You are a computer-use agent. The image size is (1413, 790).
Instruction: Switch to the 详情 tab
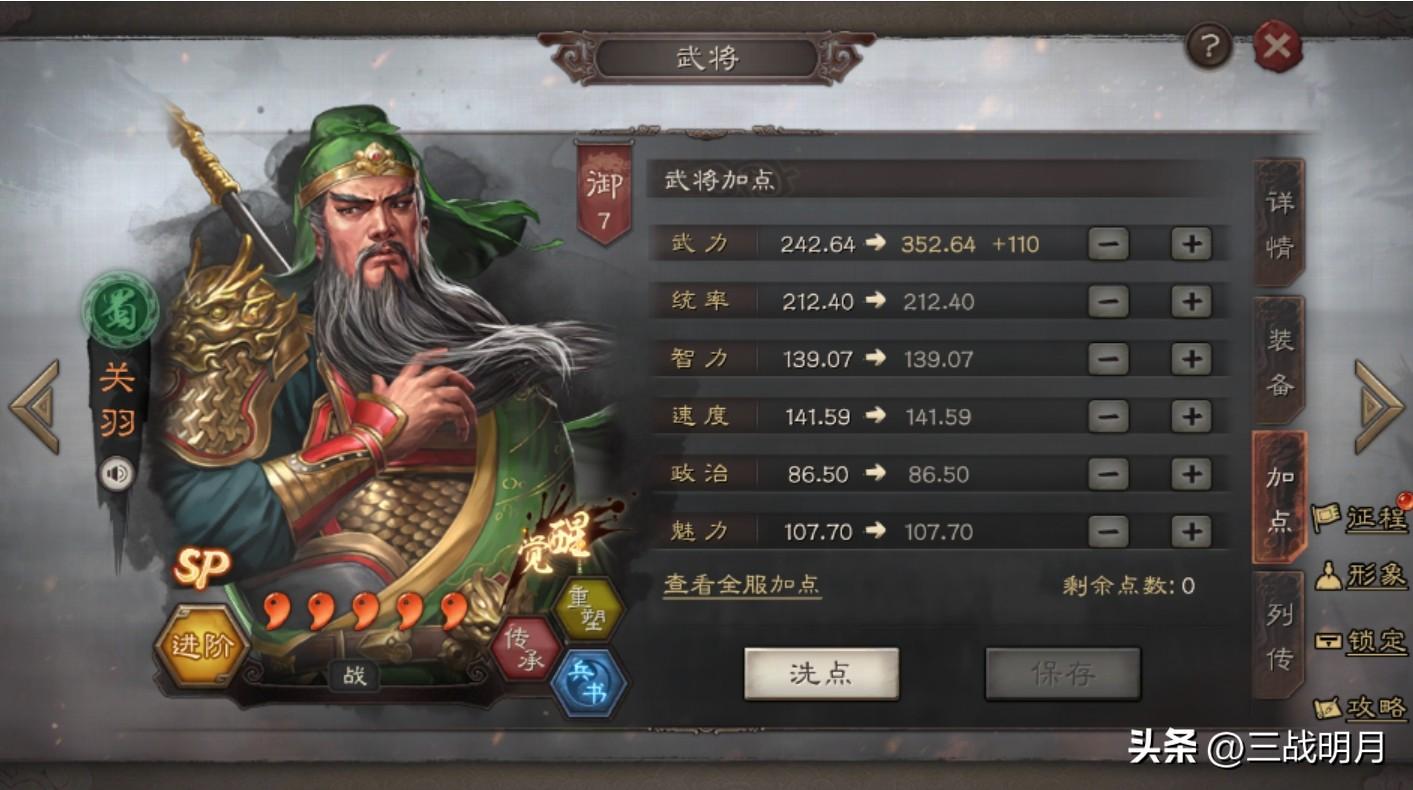pos(1279,224)
